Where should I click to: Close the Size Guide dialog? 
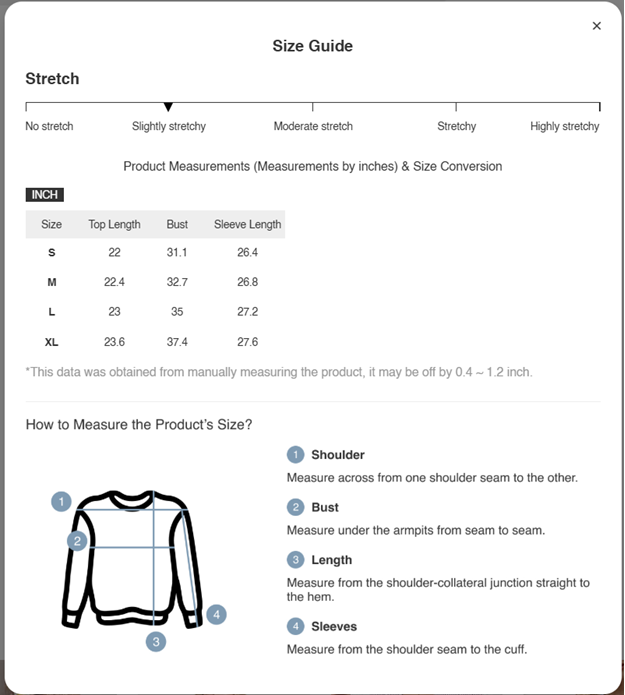coord(597,26)
